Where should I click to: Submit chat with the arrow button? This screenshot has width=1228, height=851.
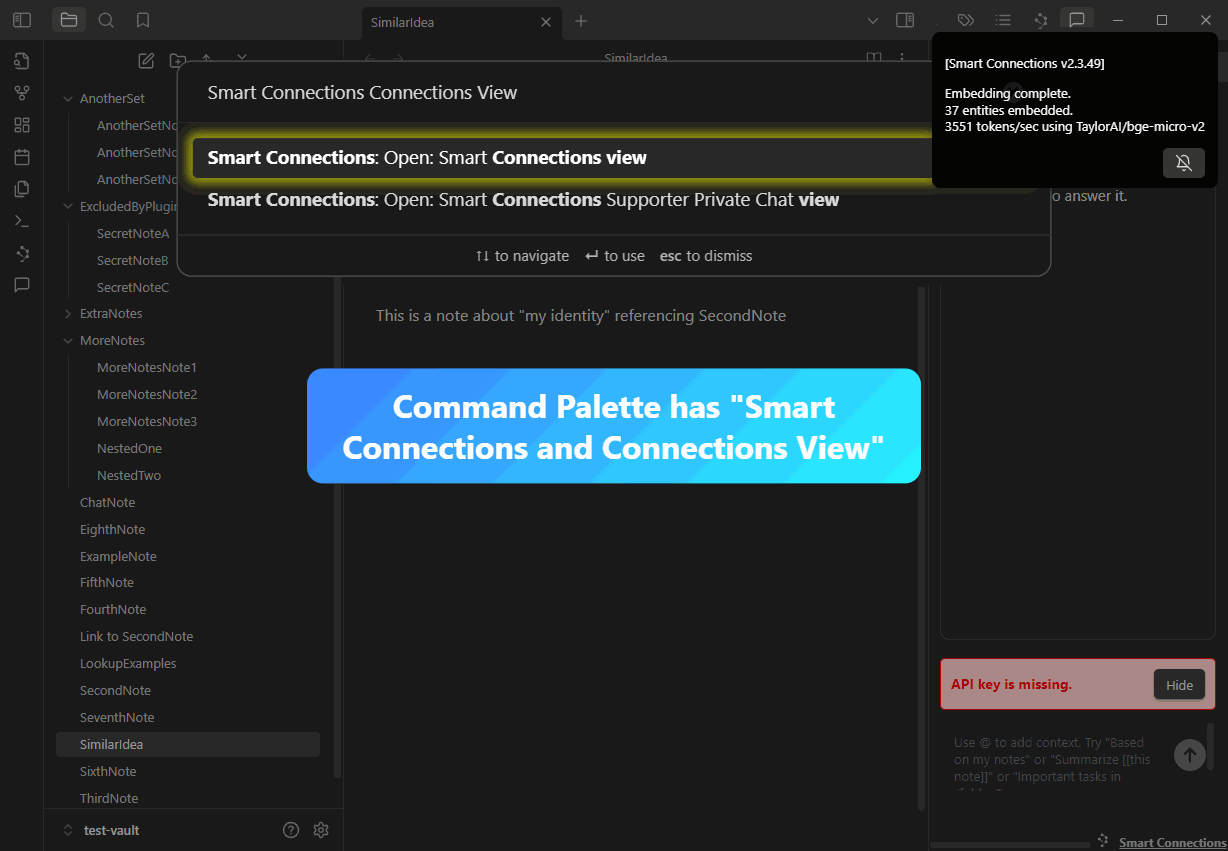(1189, 755)
